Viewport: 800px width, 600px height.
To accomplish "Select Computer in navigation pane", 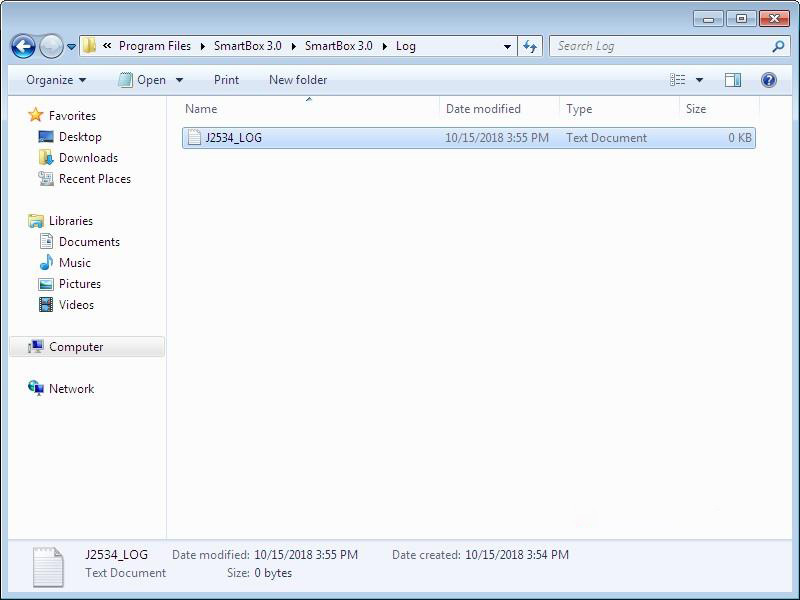I will click(76, 347).
